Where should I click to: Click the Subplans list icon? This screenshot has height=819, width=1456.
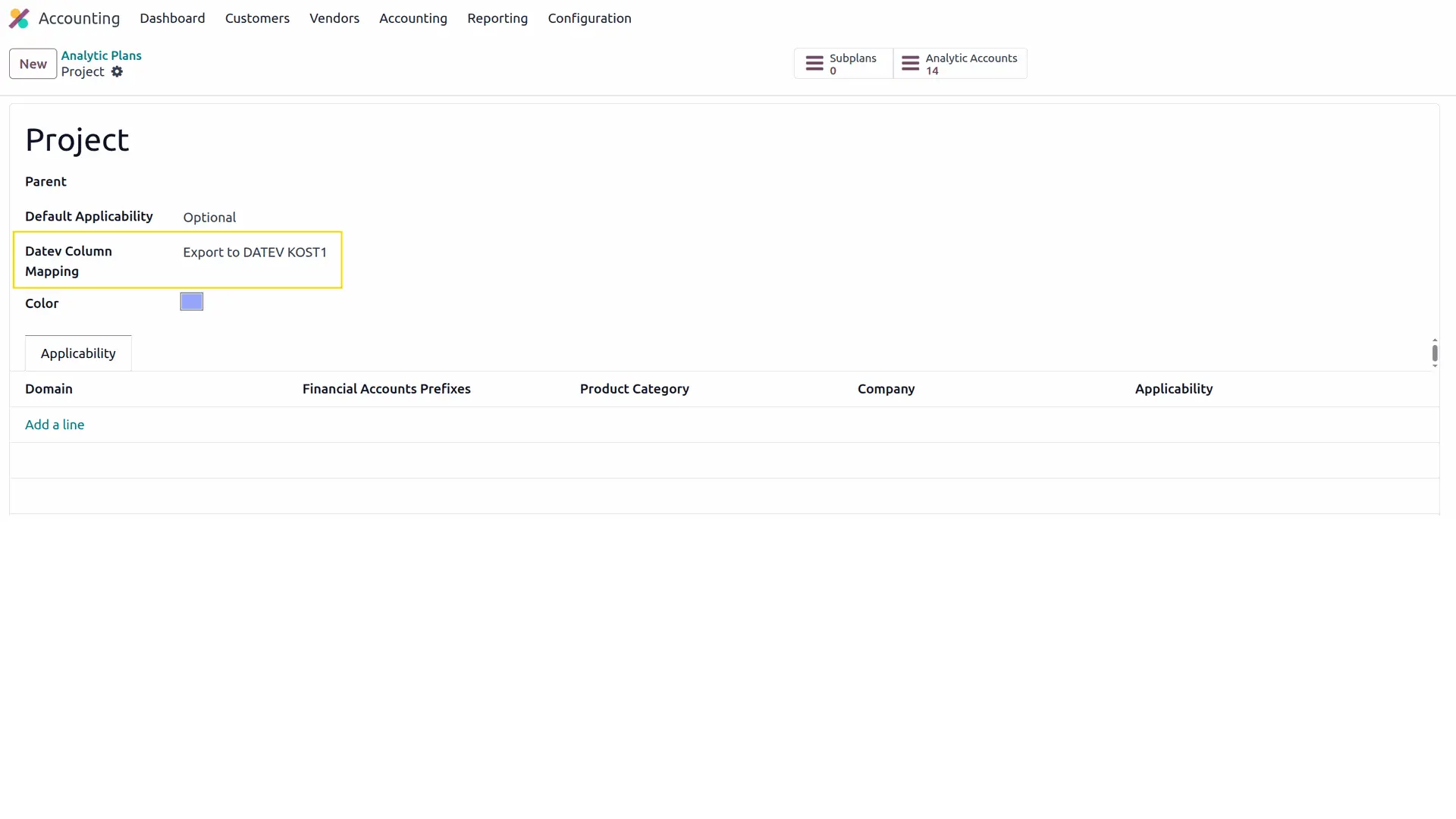point(816,64)
